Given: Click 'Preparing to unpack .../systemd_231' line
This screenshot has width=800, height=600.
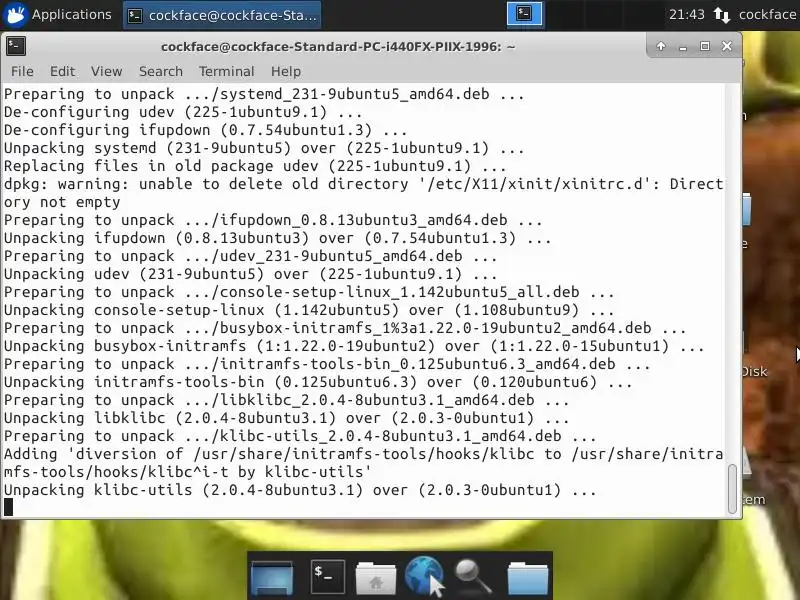Looking at the screenshot, I should tap(264, 94).
